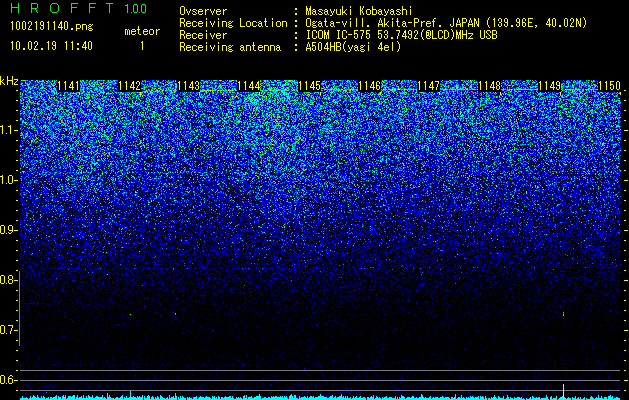Screen dimensions: 629x400
Task: Click the 1144 time marker label
Action: (x=249, y=86)
